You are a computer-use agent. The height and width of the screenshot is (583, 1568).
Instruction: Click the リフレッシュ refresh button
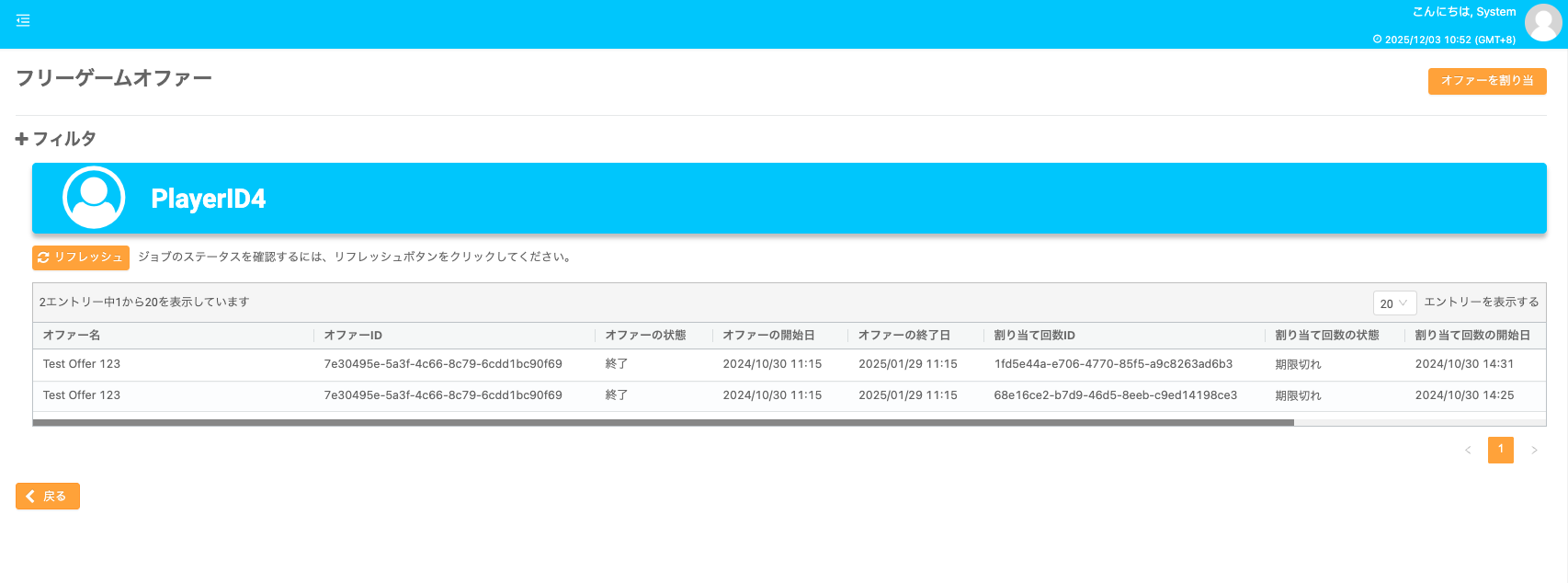coord(81,257)
